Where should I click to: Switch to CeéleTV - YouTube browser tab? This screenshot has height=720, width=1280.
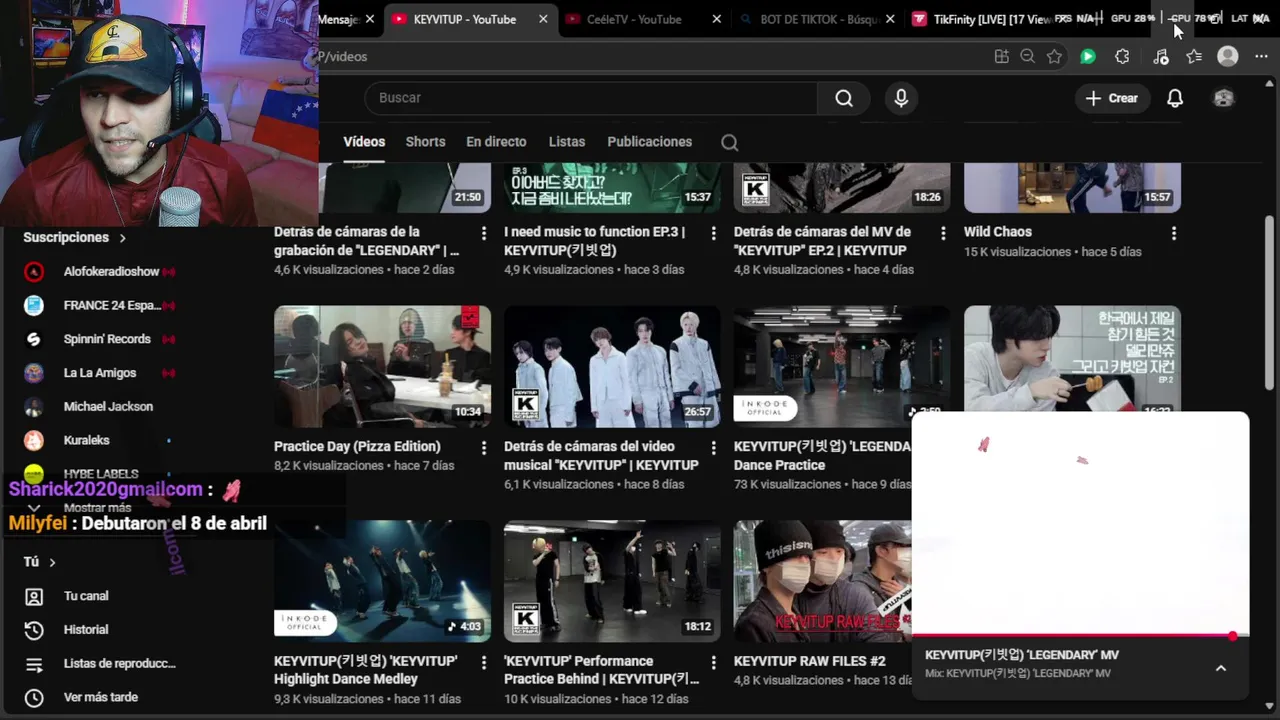633,19
